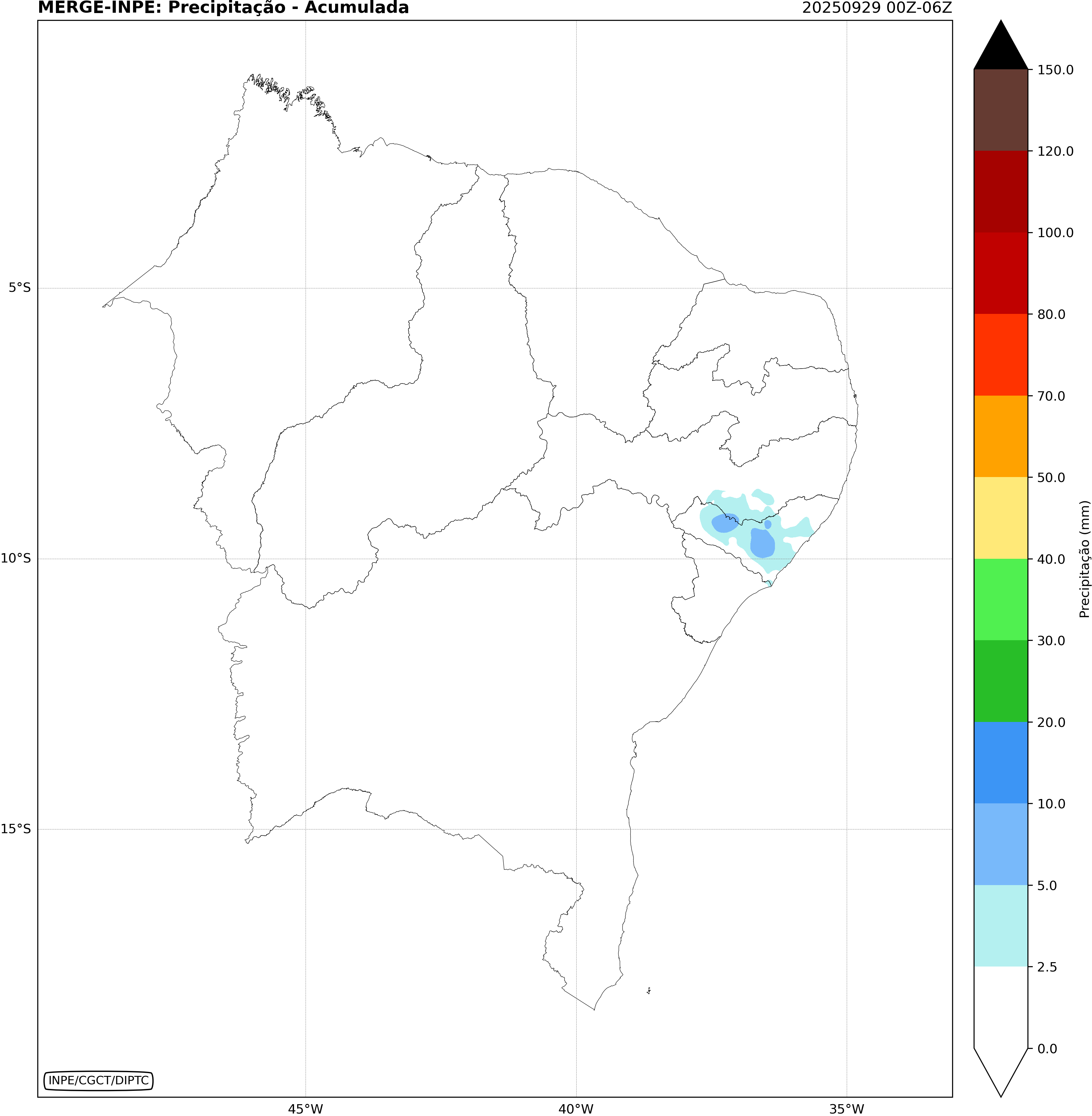Click the largest blue rainfall patch
Image resolution: width=1092 pixels, height=1116 pixels.
point(762,543)
